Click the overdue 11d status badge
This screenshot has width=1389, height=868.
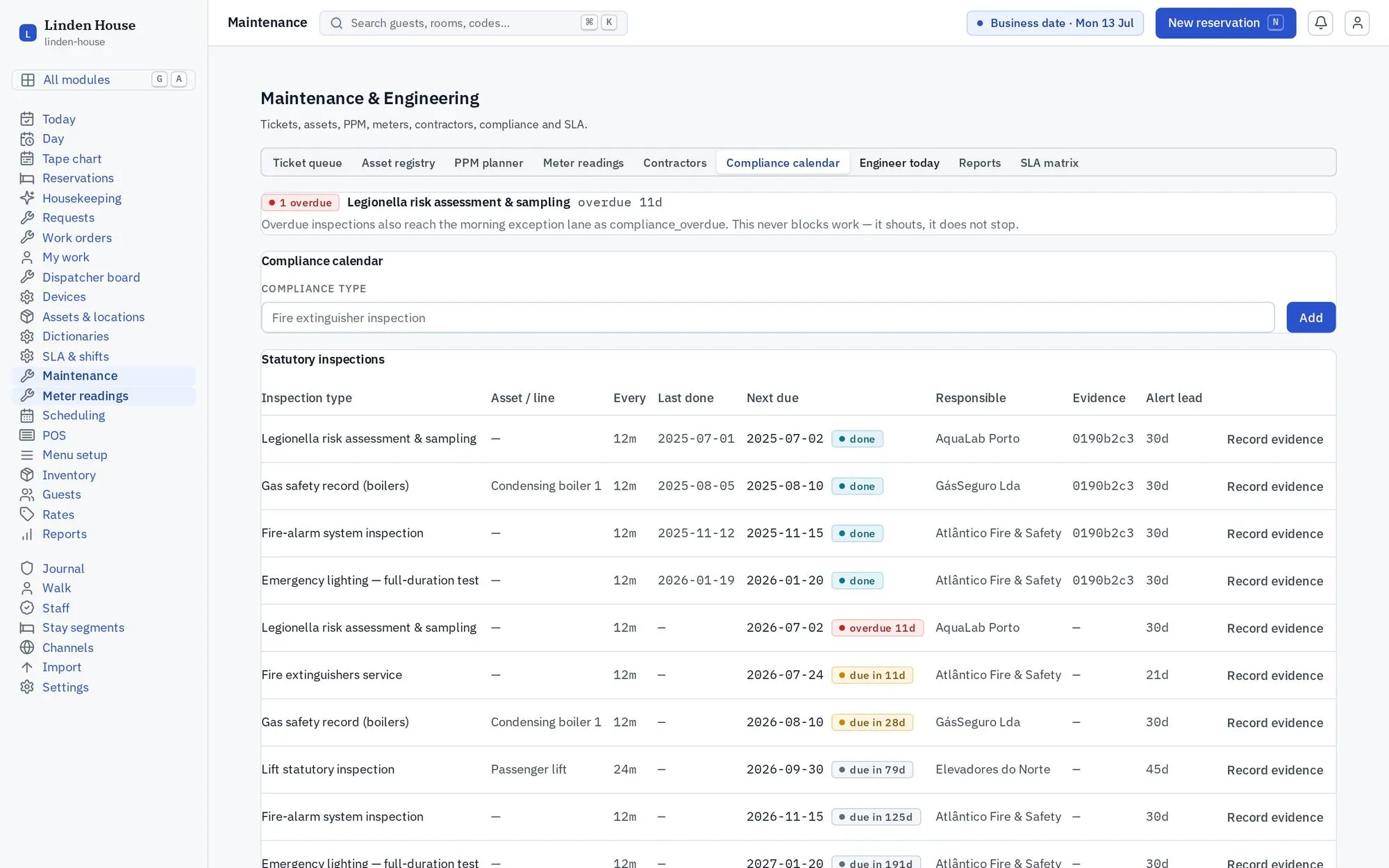877,628
